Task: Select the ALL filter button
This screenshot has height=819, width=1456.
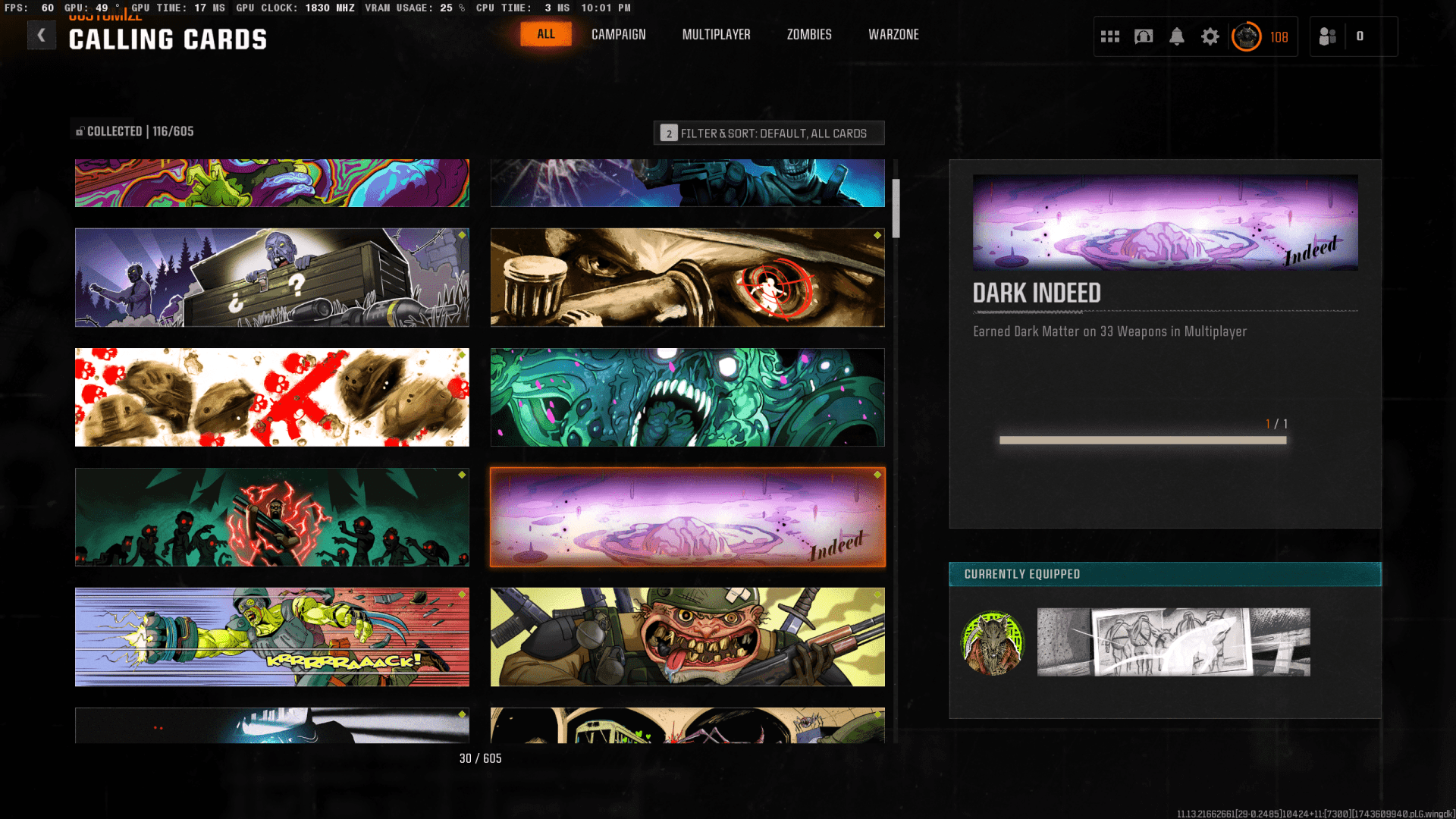Action: coord(546,34)
